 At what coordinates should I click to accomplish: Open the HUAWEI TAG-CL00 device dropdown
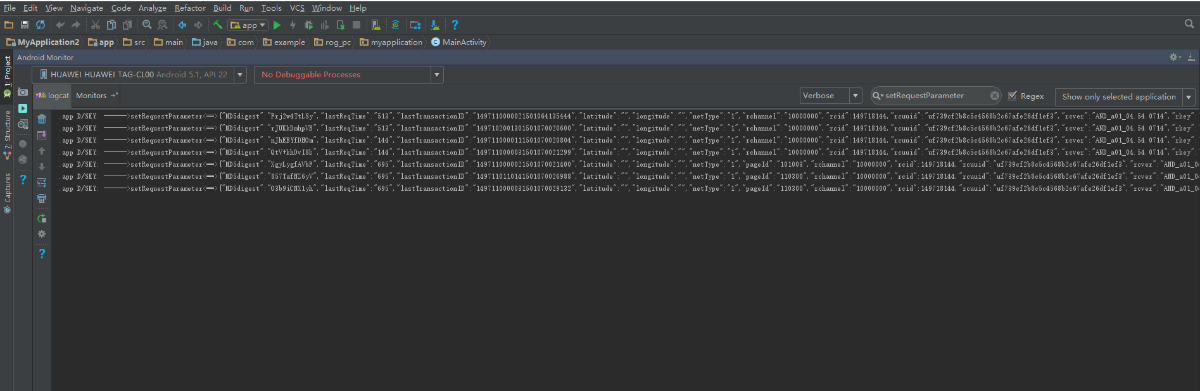click(139, 74)
